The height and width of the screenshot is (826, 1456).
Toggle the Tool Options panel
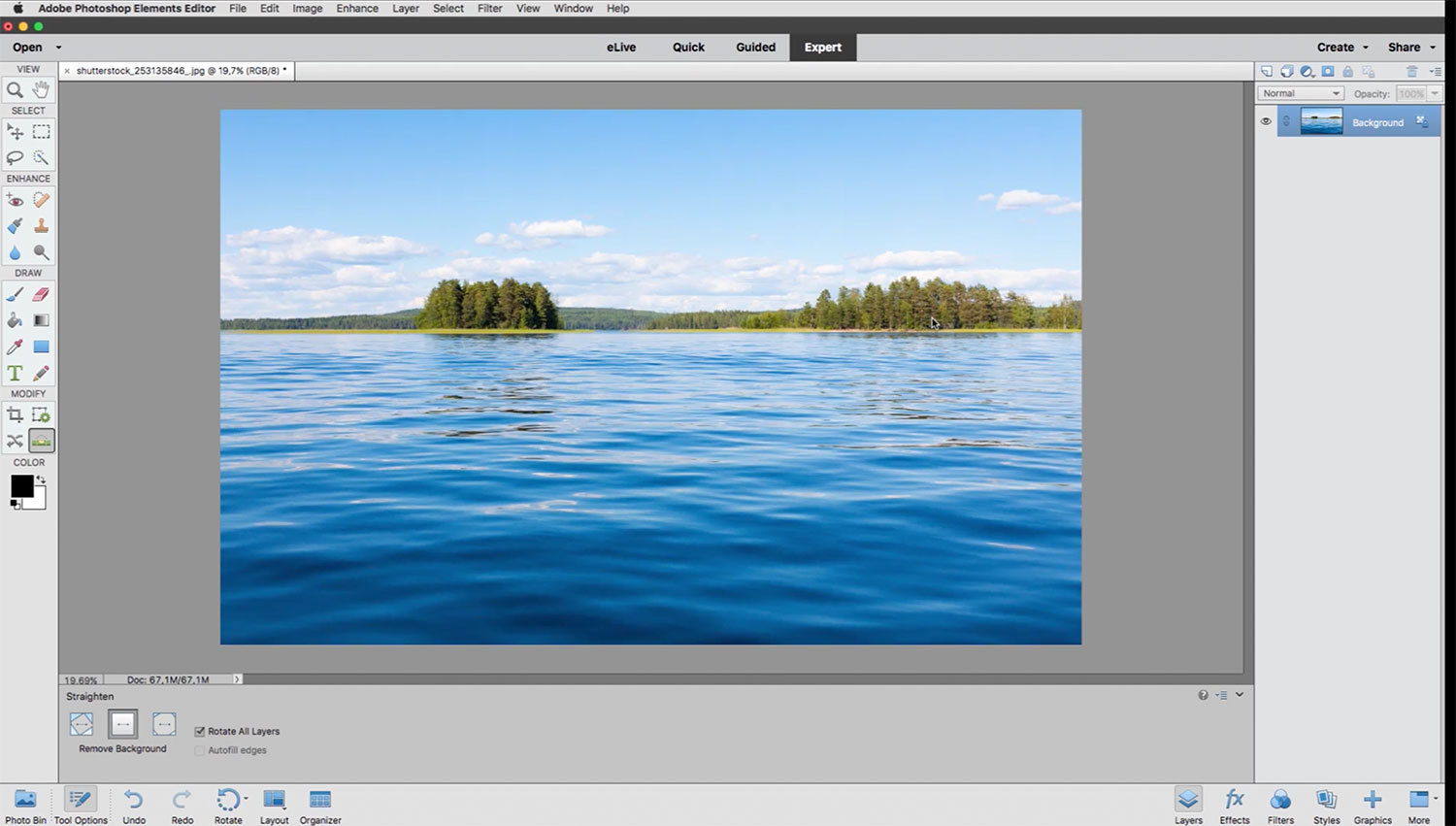tap(81, 805)
